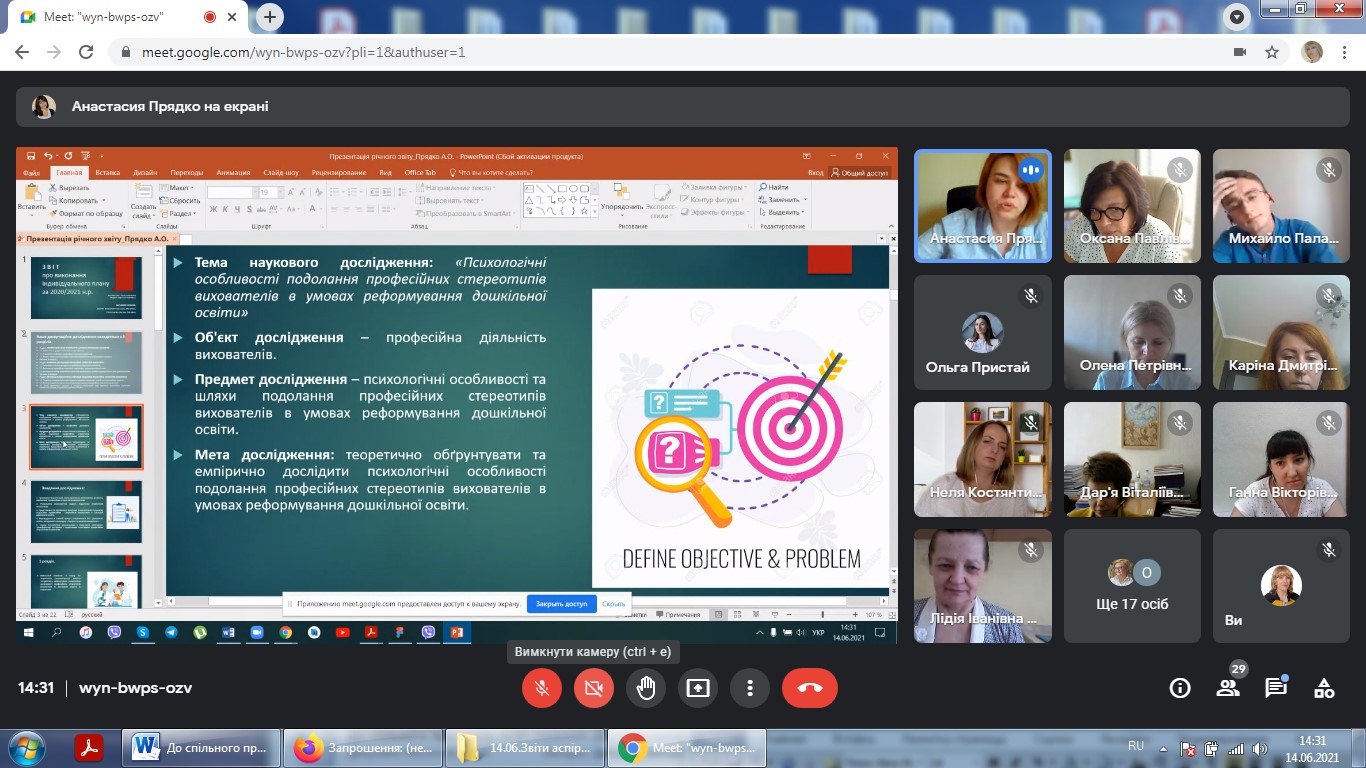
Task: Click the raise hand icon
Action: point(646,688)
